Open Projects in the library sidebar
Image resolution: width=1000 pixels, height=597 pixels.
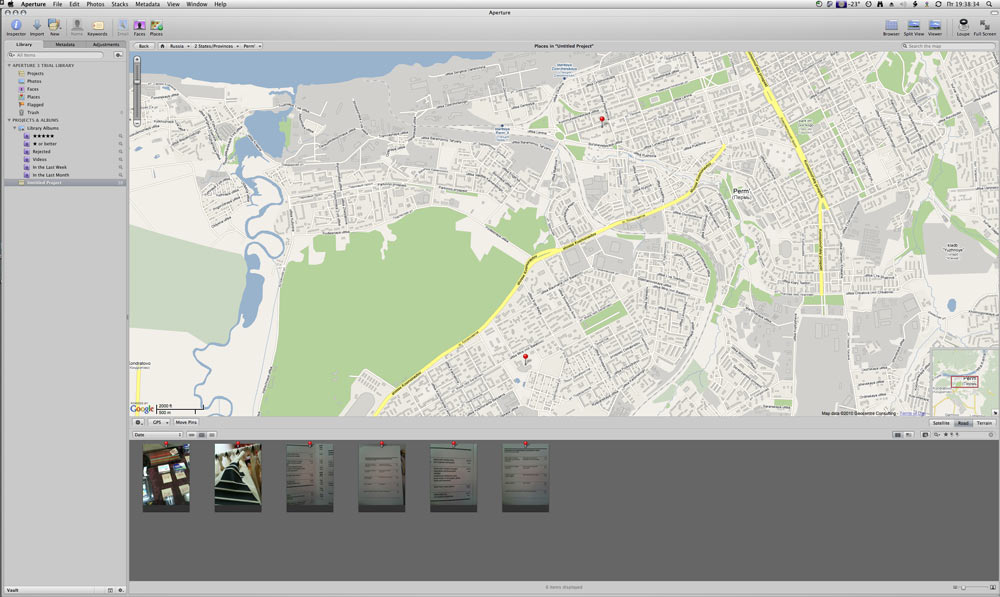click(x=35, y=73)
